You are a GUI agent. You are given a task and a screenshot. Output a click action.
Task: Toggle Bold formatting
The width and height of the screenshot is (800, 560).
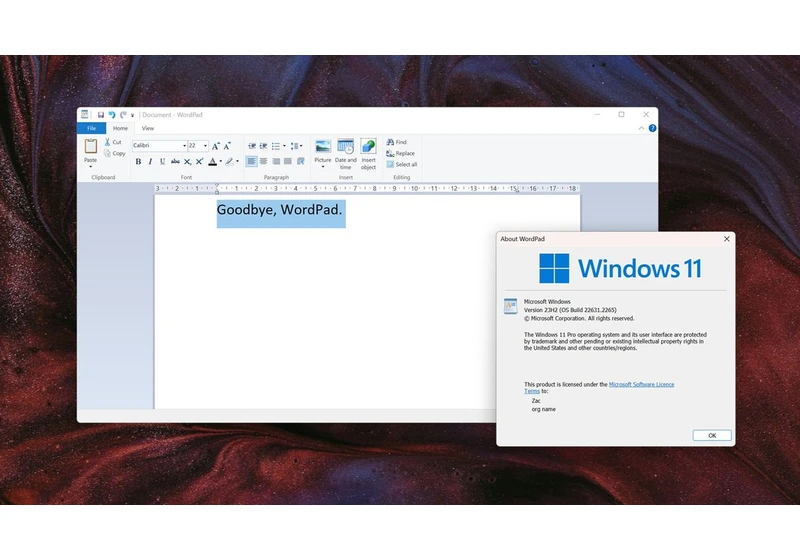click(x=138, y=162)
